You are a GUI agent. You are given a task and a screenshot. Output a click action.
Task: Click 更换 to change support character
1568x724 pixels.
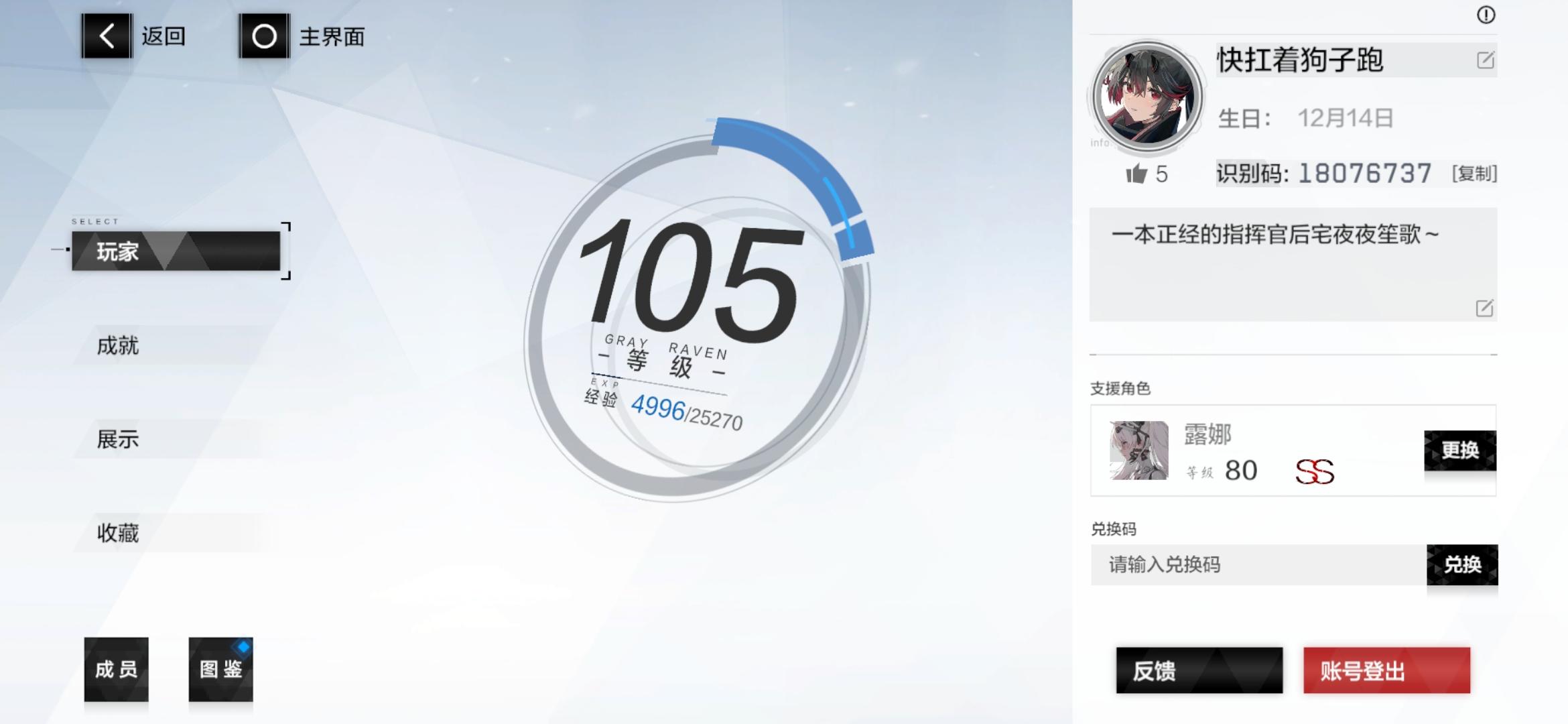pos(1460,450)
